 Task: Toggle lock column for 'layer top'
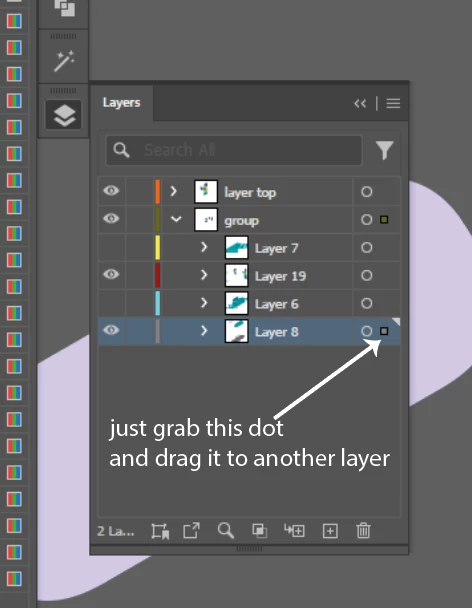[x=139, y=192]
